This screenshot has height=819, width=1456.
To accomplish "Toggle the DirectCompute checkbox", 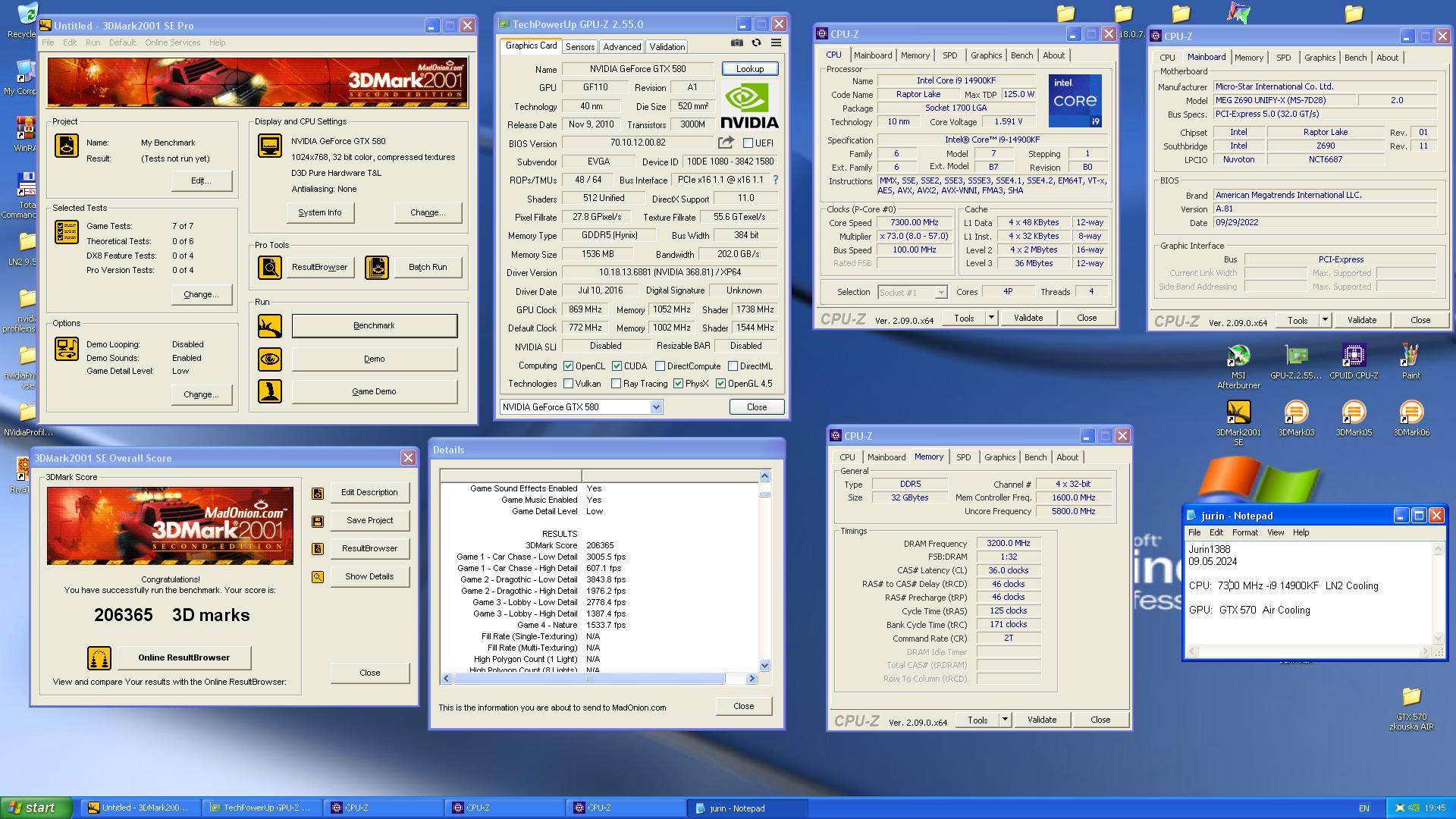I will tap(660, 366).
